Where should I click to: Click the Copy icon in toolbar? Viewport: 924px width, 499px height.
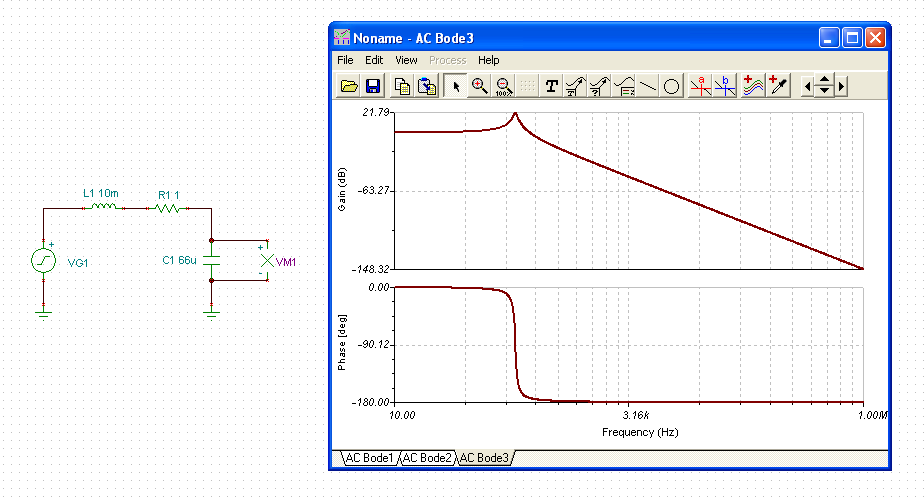[402, 87]
